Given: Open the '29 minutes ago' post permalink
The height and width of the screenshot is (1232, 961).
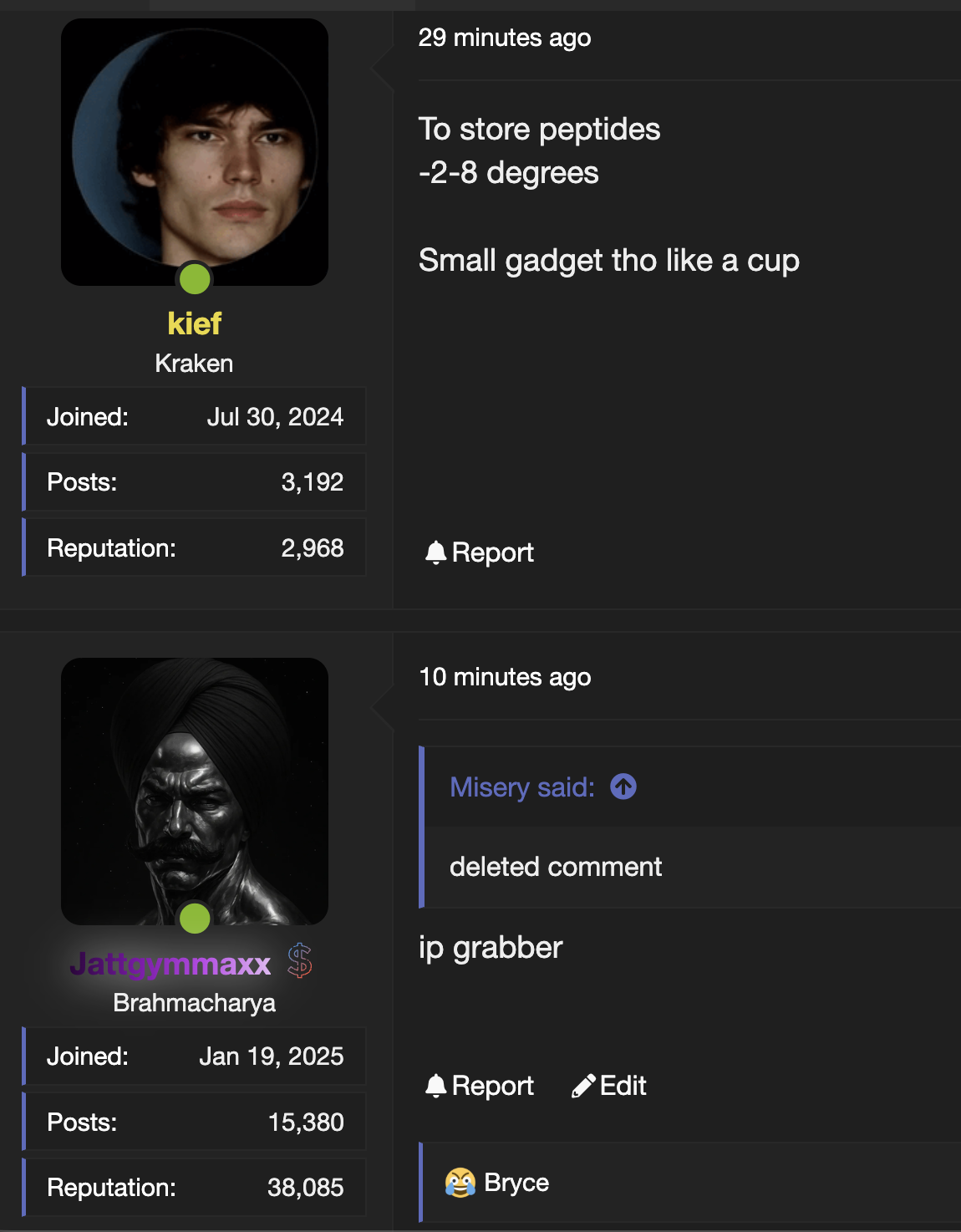Looking at the screenshot, I should pyautogui.click(x=505, y=38).
